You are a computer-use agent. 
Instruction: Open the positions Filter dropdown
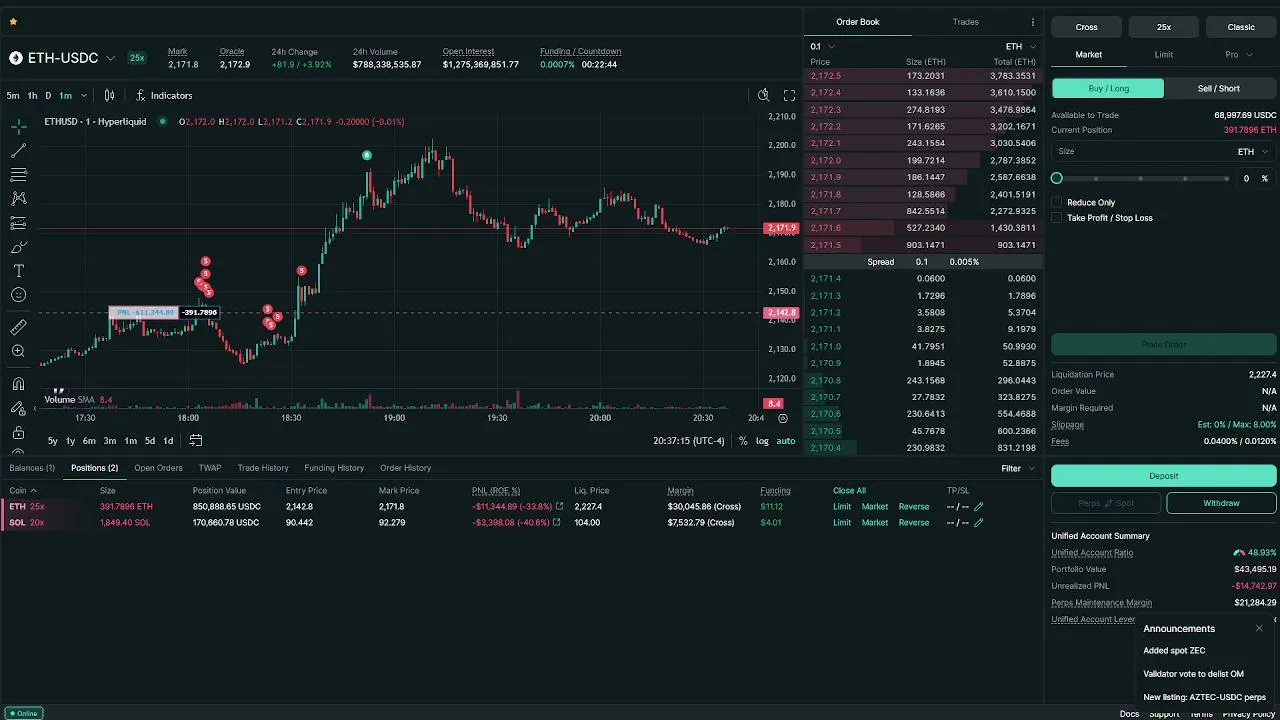point(1018,468)
